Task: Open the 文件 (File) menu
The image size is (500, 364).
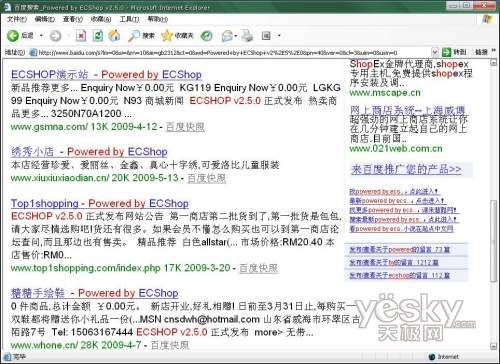Action: click(17, 19)
